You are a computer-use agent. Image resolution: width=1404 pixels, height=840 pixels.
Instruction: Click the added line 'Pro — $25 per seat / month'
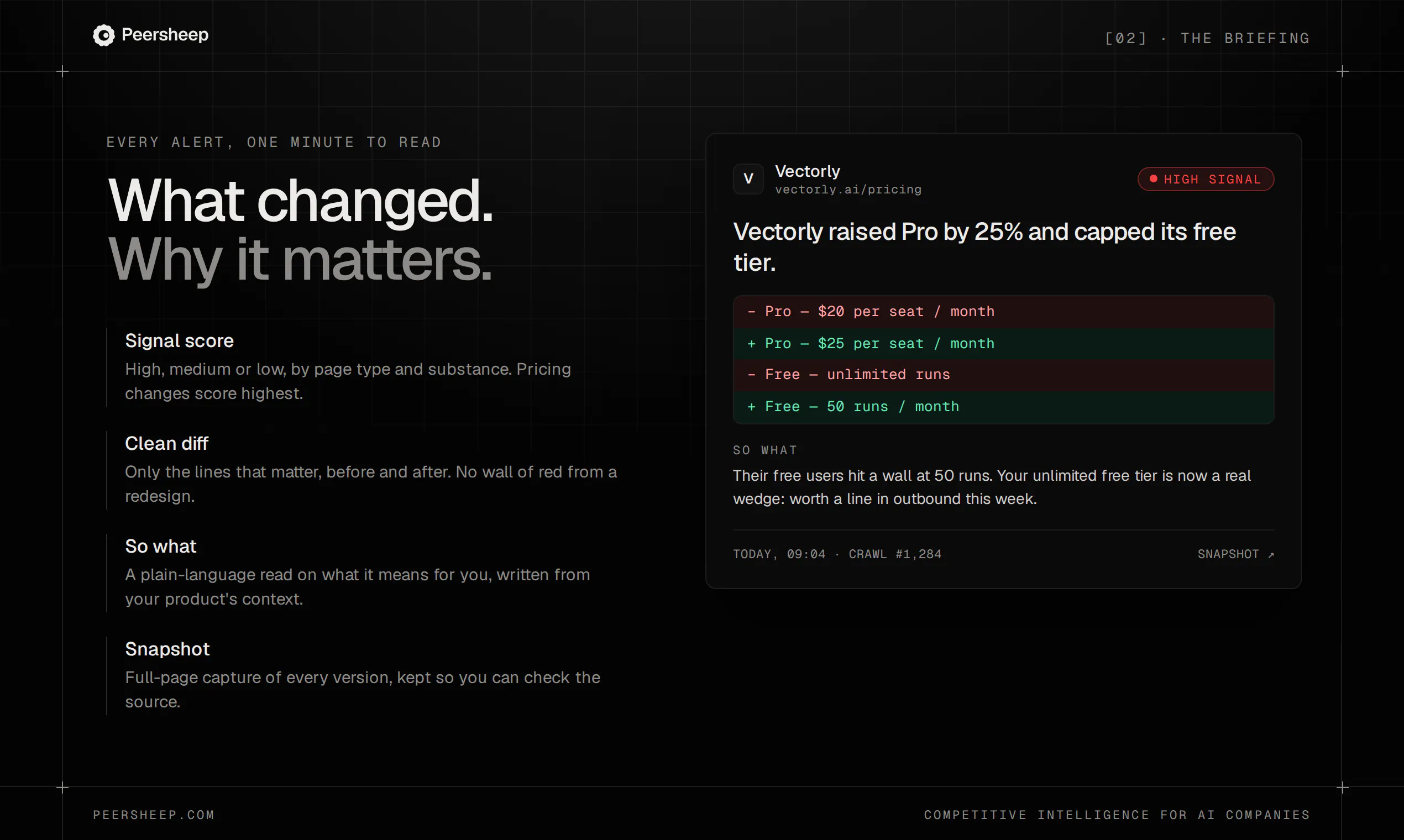1003,343
